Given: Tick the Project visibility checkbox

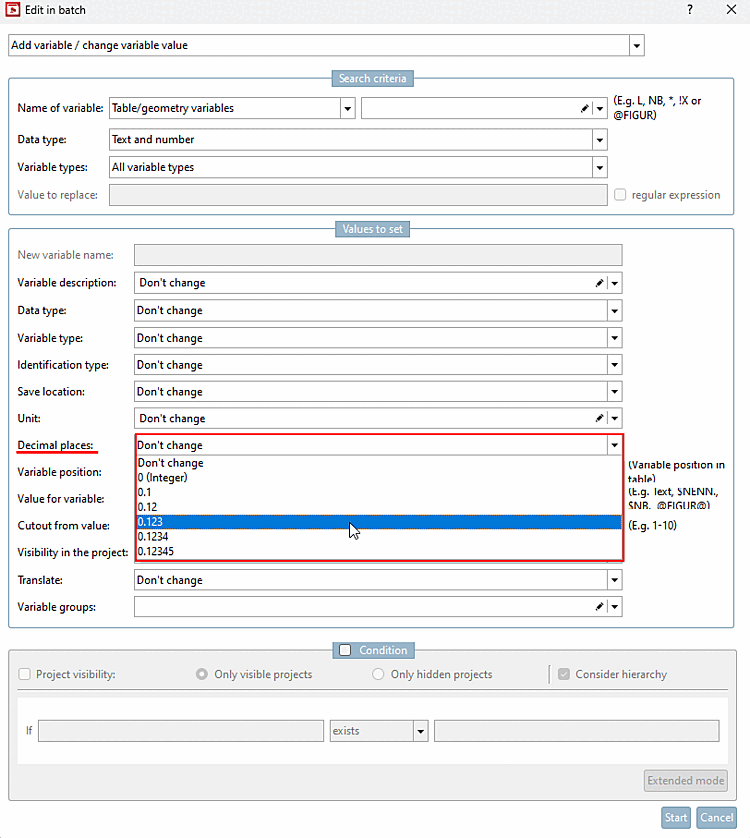Looking at the screenshot, I should coord(25,674).
